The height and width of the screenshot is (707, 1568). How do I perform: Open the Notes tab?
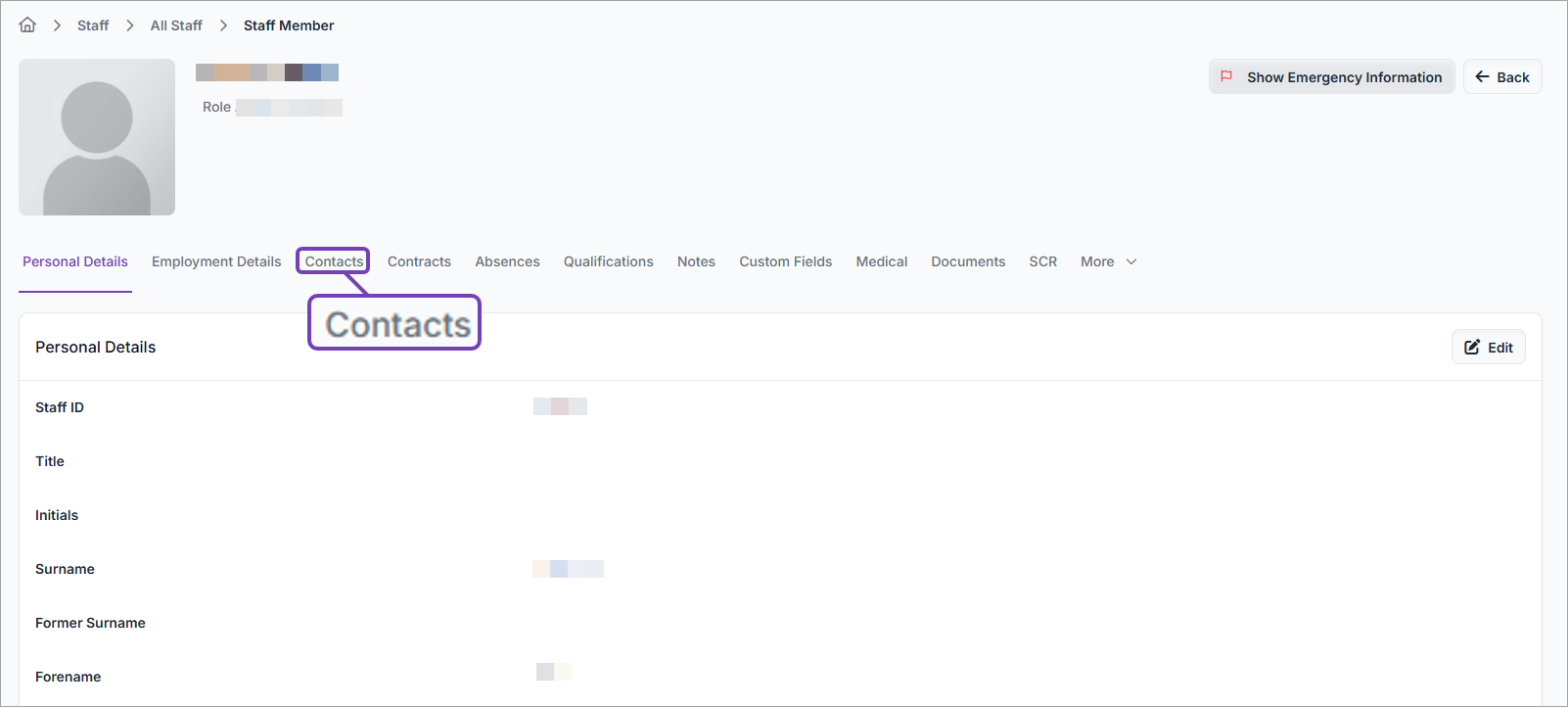696,261
